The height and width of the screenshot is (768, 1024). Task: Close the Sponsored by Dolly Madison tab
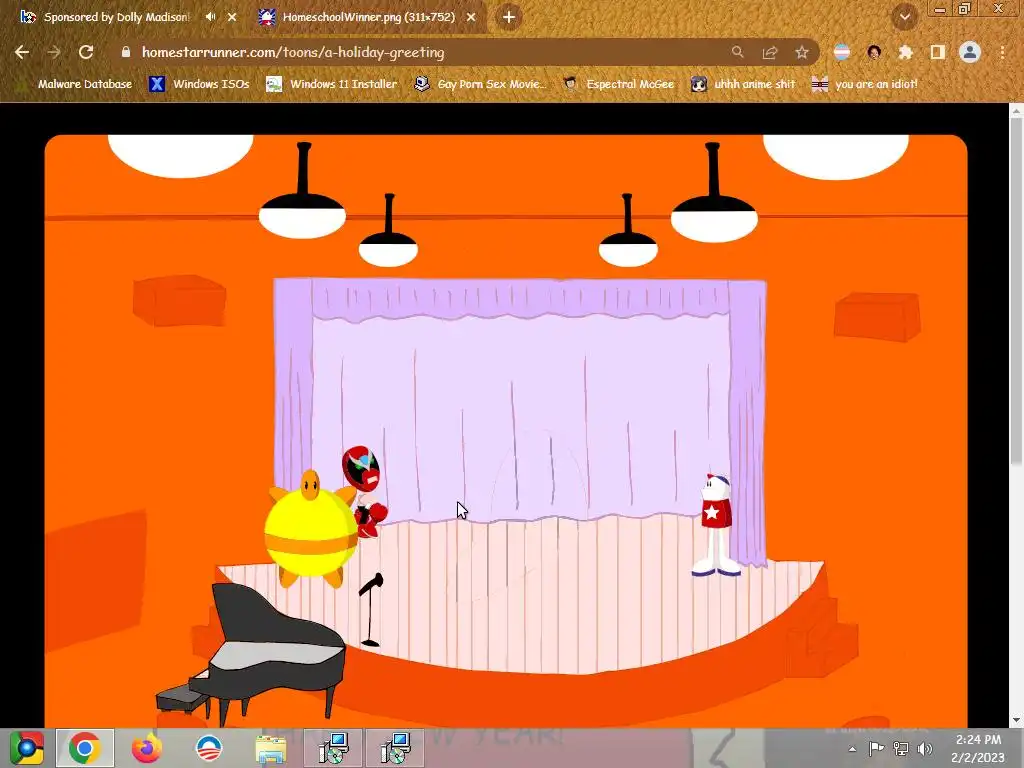[x=232, y=17]
